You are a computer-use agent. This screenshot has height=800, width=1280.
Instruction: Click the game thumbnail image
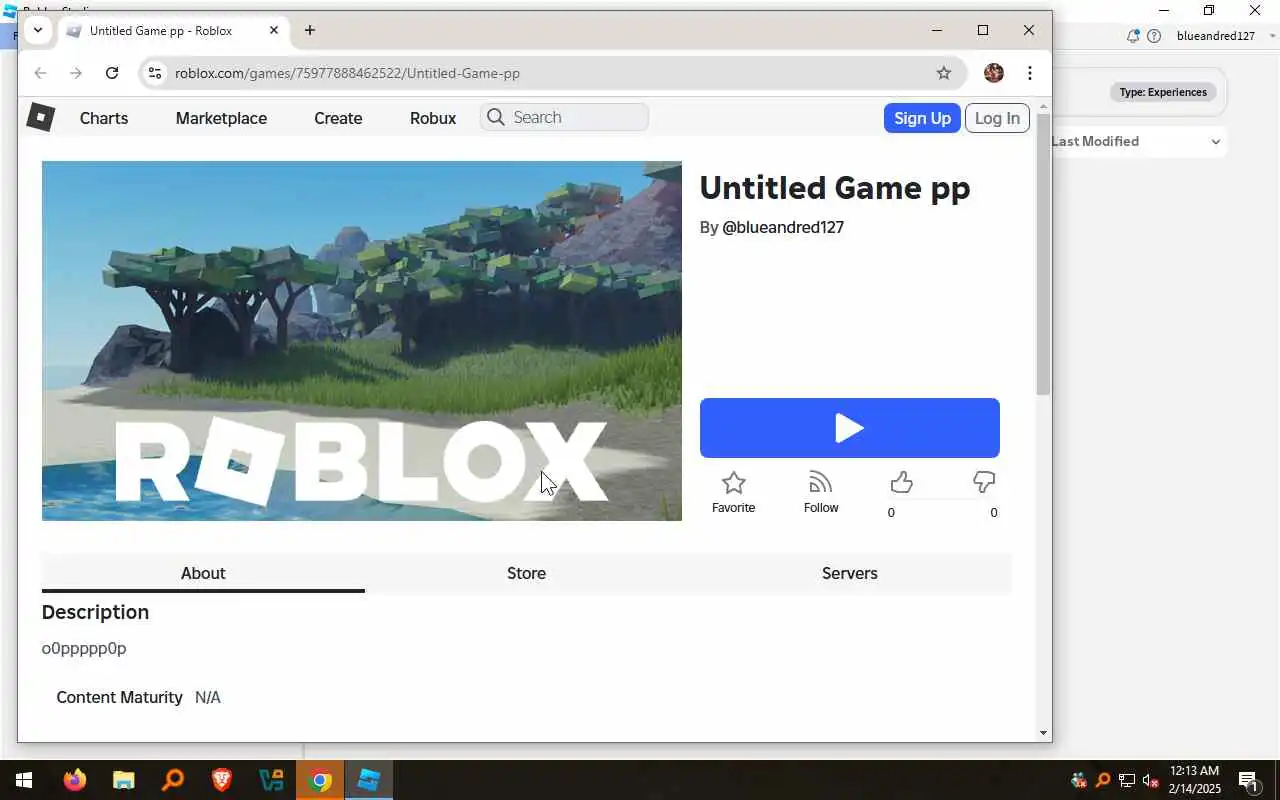click(x=362, y=341)
